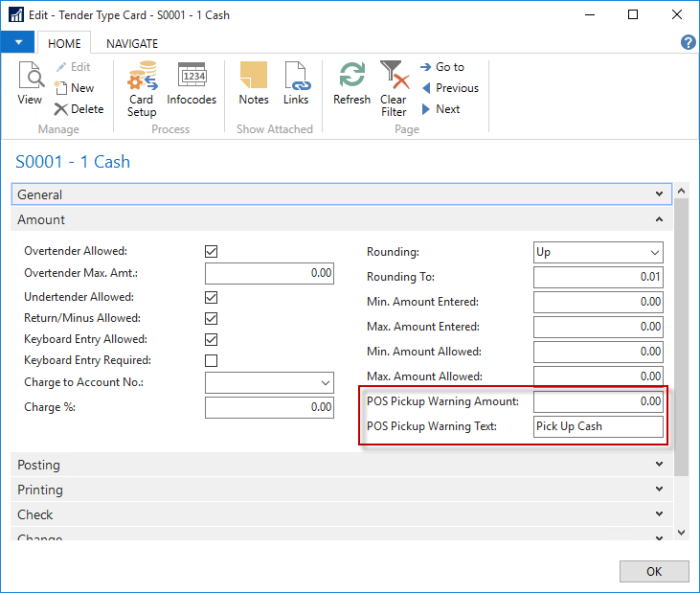The image size is (700, 593).
Task: Switch to the NAVIGATE tab
Action: pos(132,44)
